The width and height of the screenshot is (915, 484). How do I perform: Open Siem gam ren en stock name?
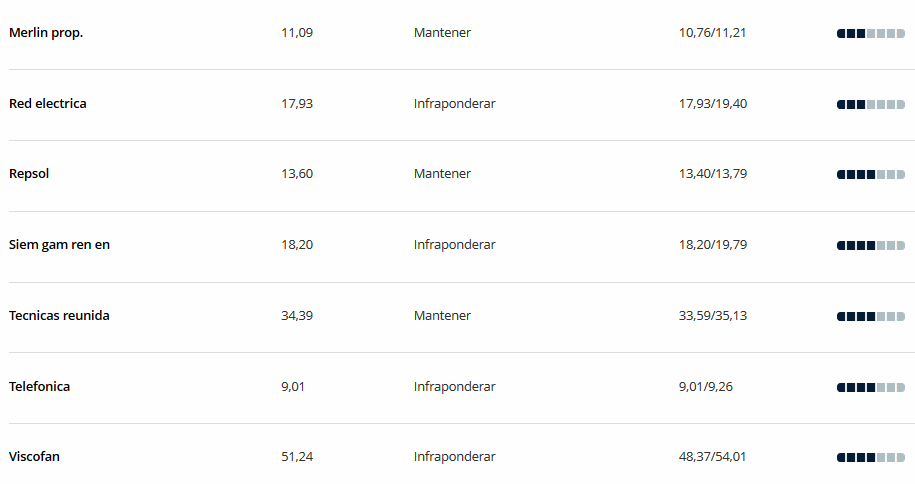(x=59, y=245)
